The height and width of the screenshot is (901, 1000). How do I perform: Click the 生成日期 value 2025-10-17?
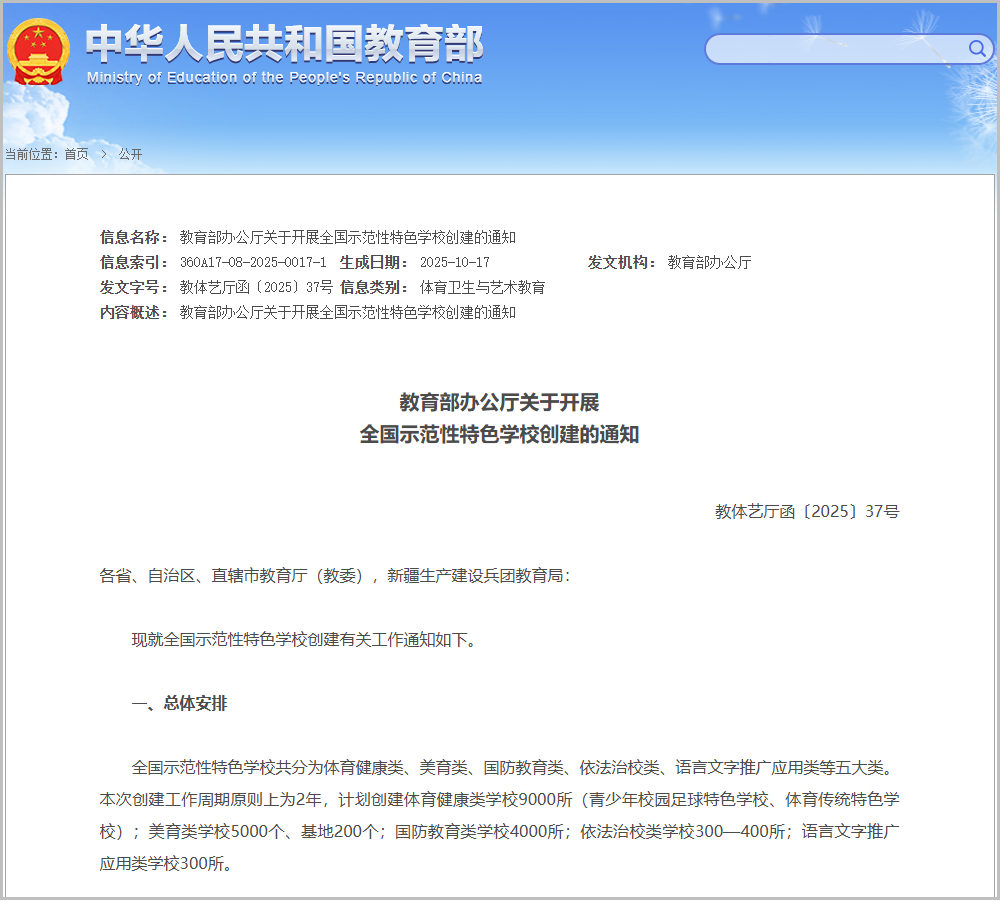455,262
